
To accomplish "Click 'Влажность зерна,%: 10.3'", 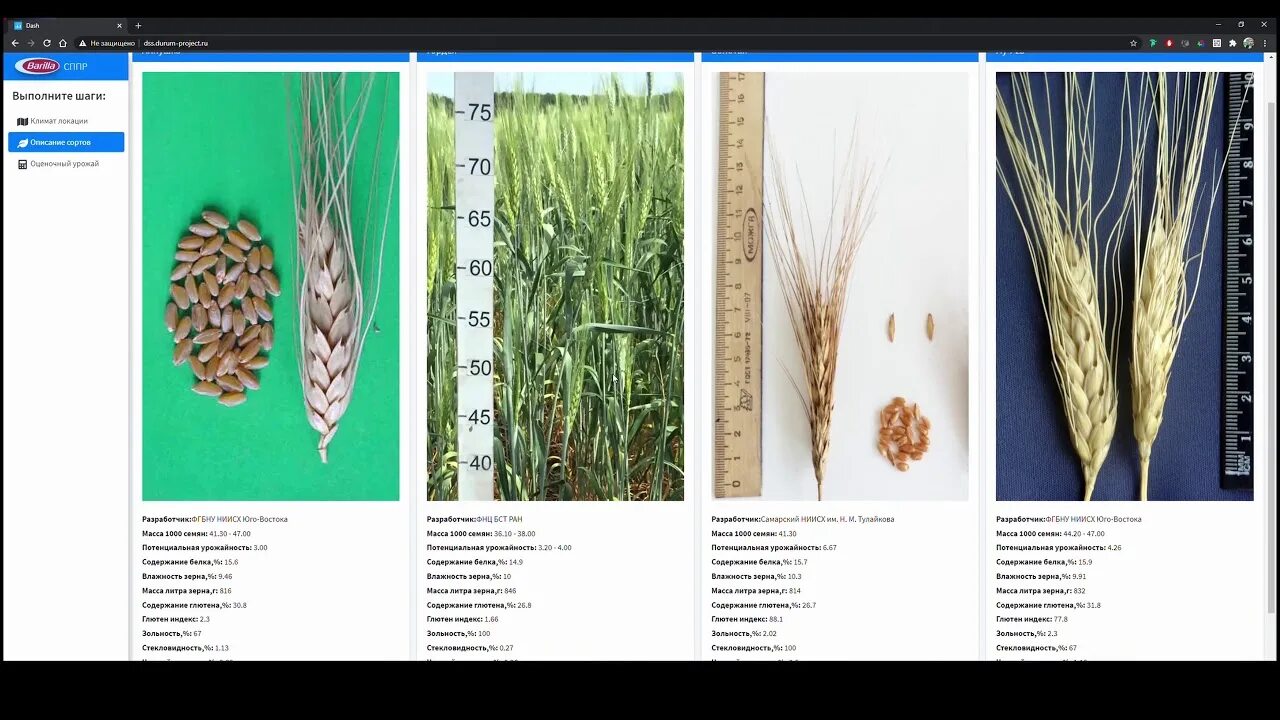I will tap(756, 577).
